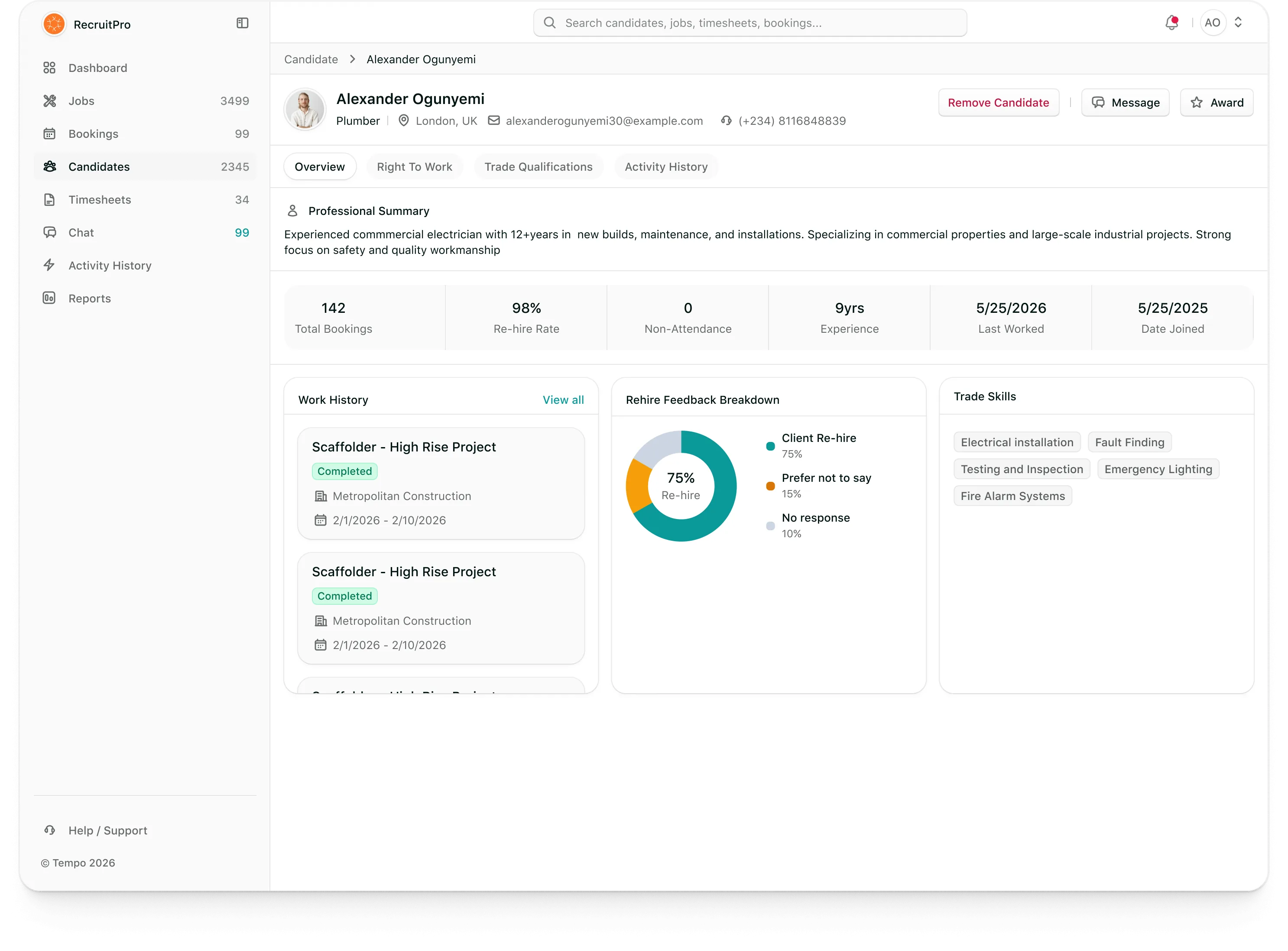Screen dimensions: 1288x951
Task: Click the Bookings calendar icon
Action: point(49,133)
